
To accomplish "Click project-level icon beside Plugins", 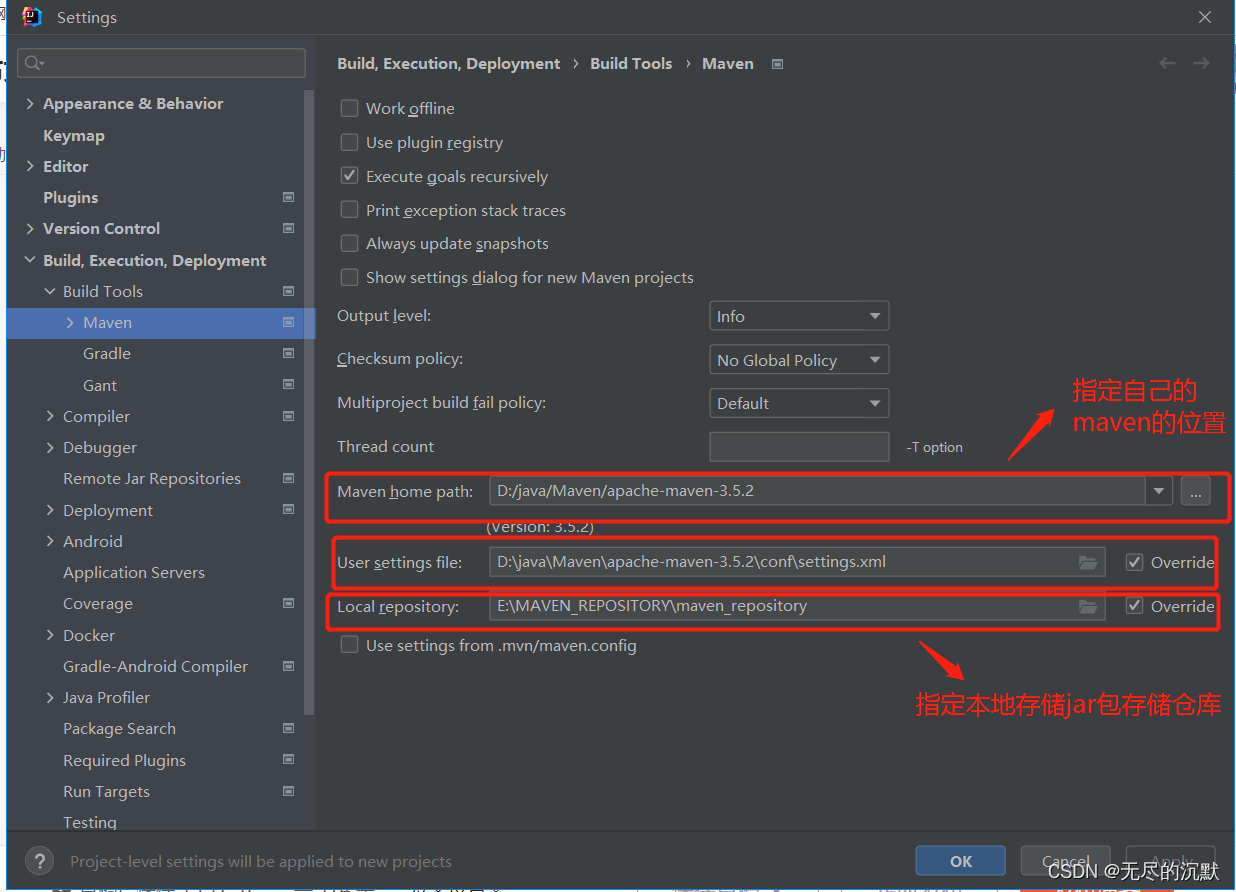I will pos(288,197).
